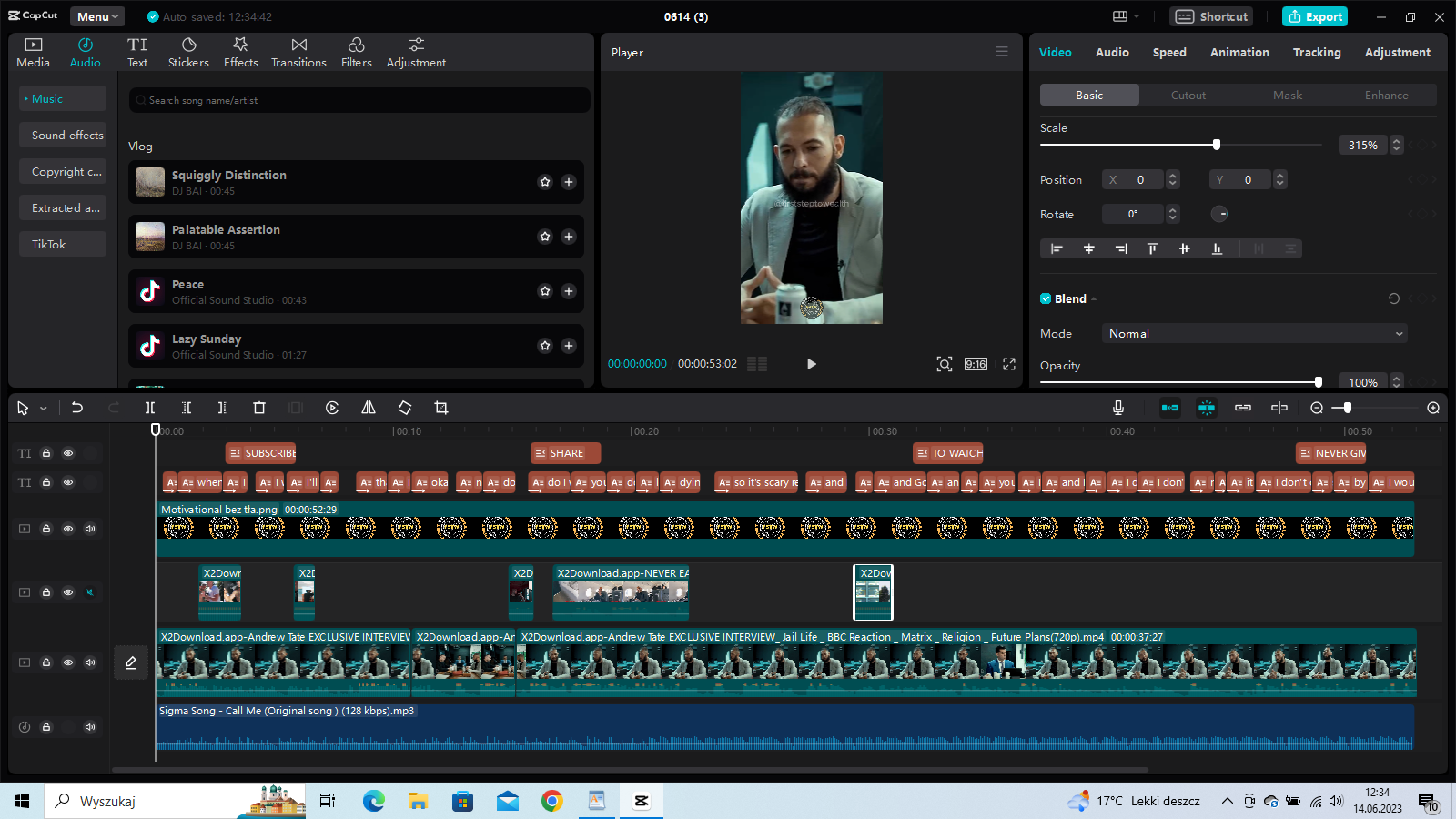Click the align horizontal center icon
This screenshot has width=1456, height=819.
pyautogui.click(x=1088, y=248)
